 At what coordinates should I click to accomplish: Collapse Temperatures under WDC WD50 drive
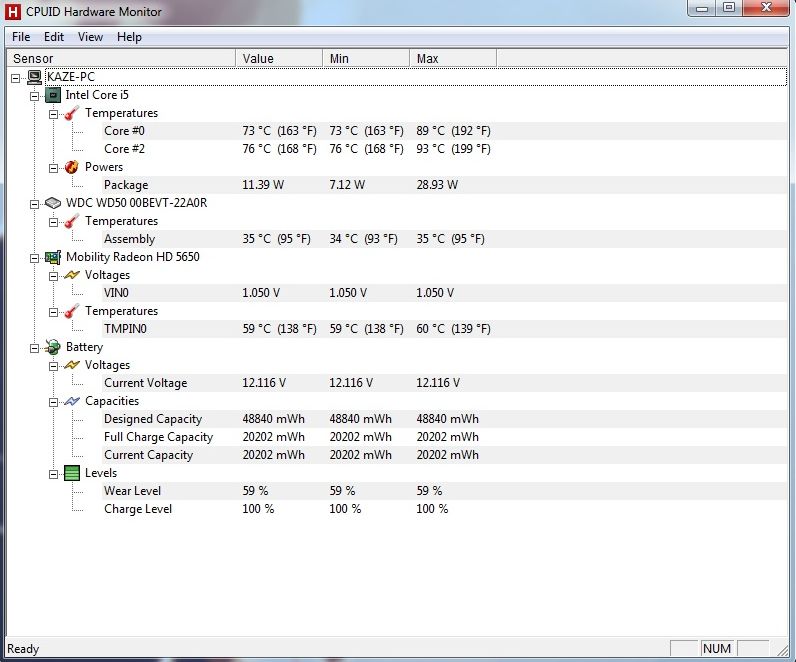pyautogui.click(x=53, y=222)
